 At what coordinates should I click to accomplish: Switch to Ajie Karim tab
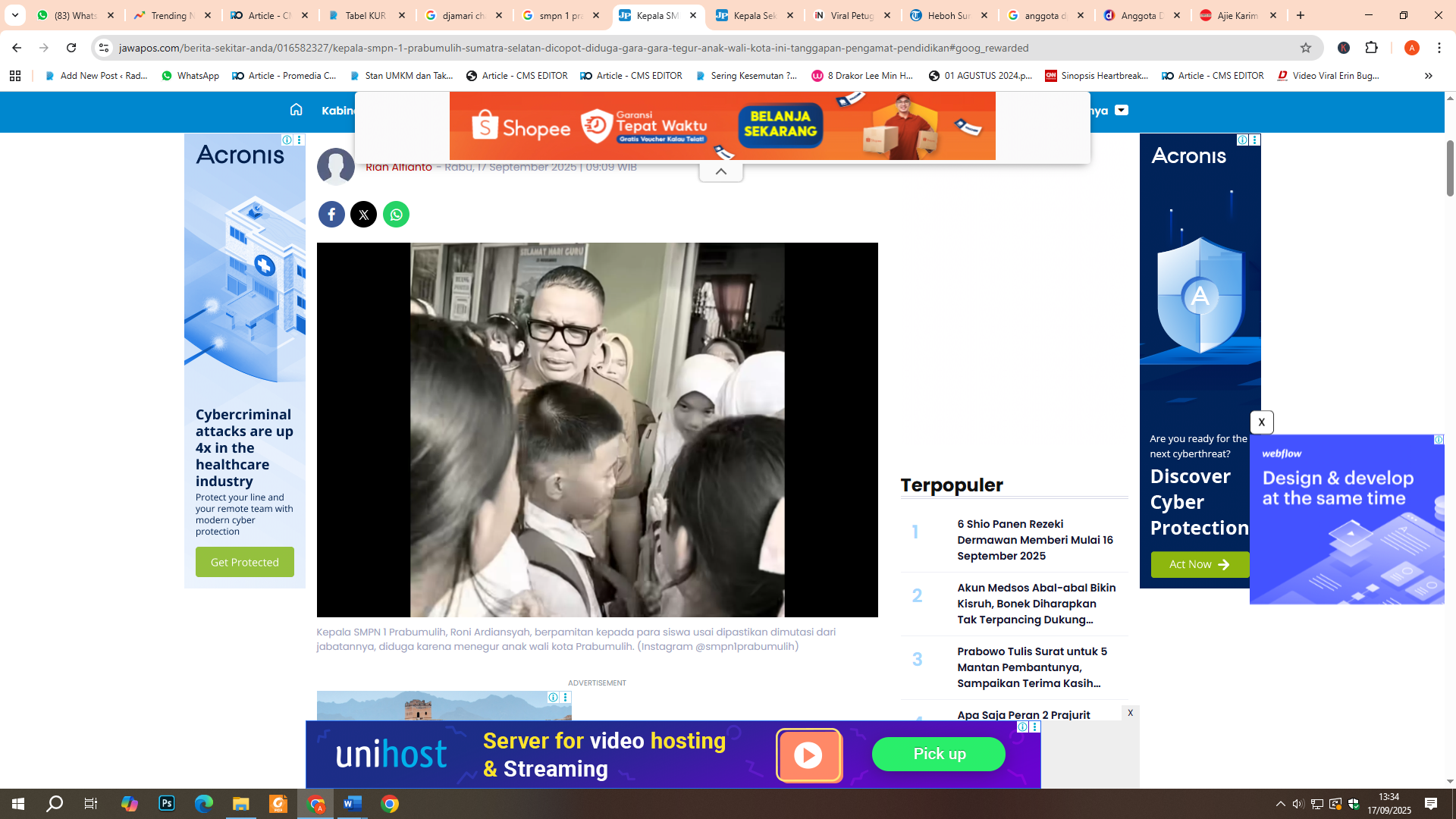click(1240, 15)
